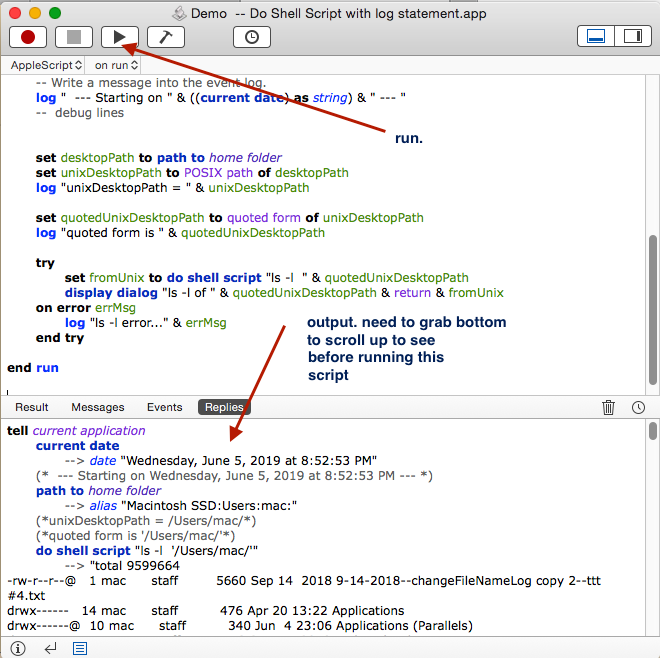660x658 pixels.
Task: Open log history clock icon beside trash
Action: pyautogui.click(x=638, y=407)
